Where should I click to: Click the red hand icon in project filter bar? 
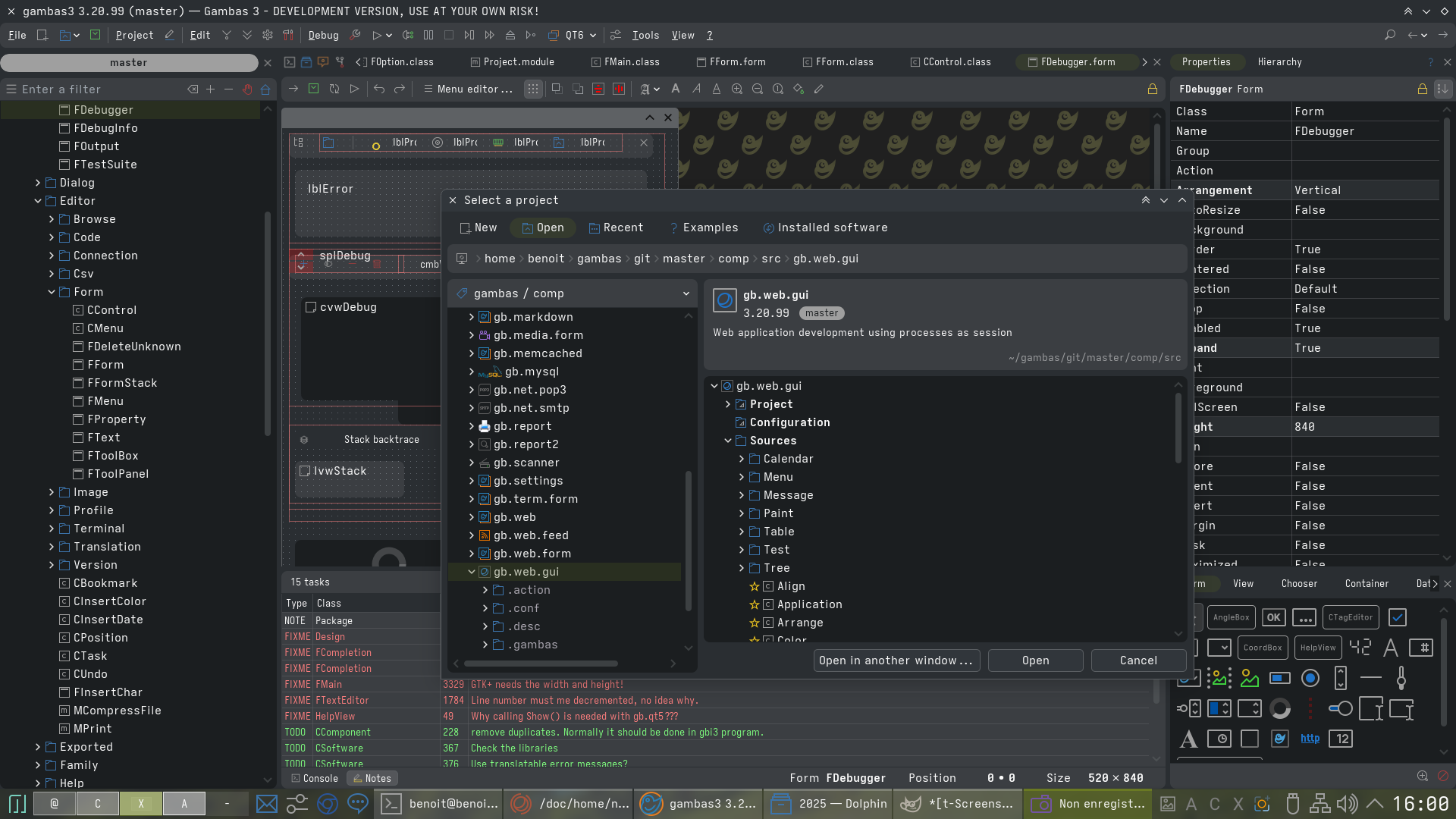pos(247,89)
